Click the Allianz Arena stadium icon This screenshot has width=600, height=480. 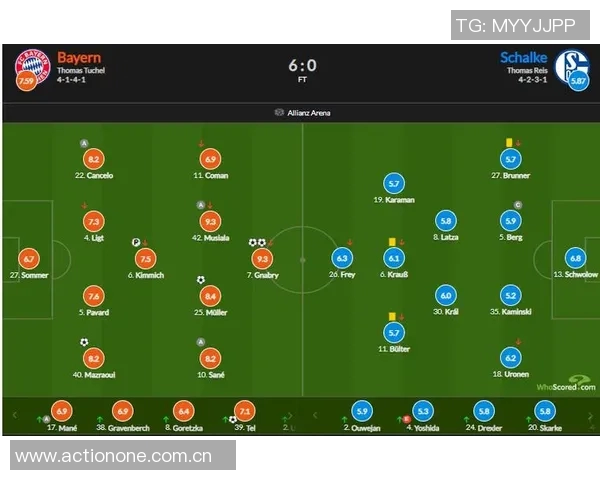(279, 113)
